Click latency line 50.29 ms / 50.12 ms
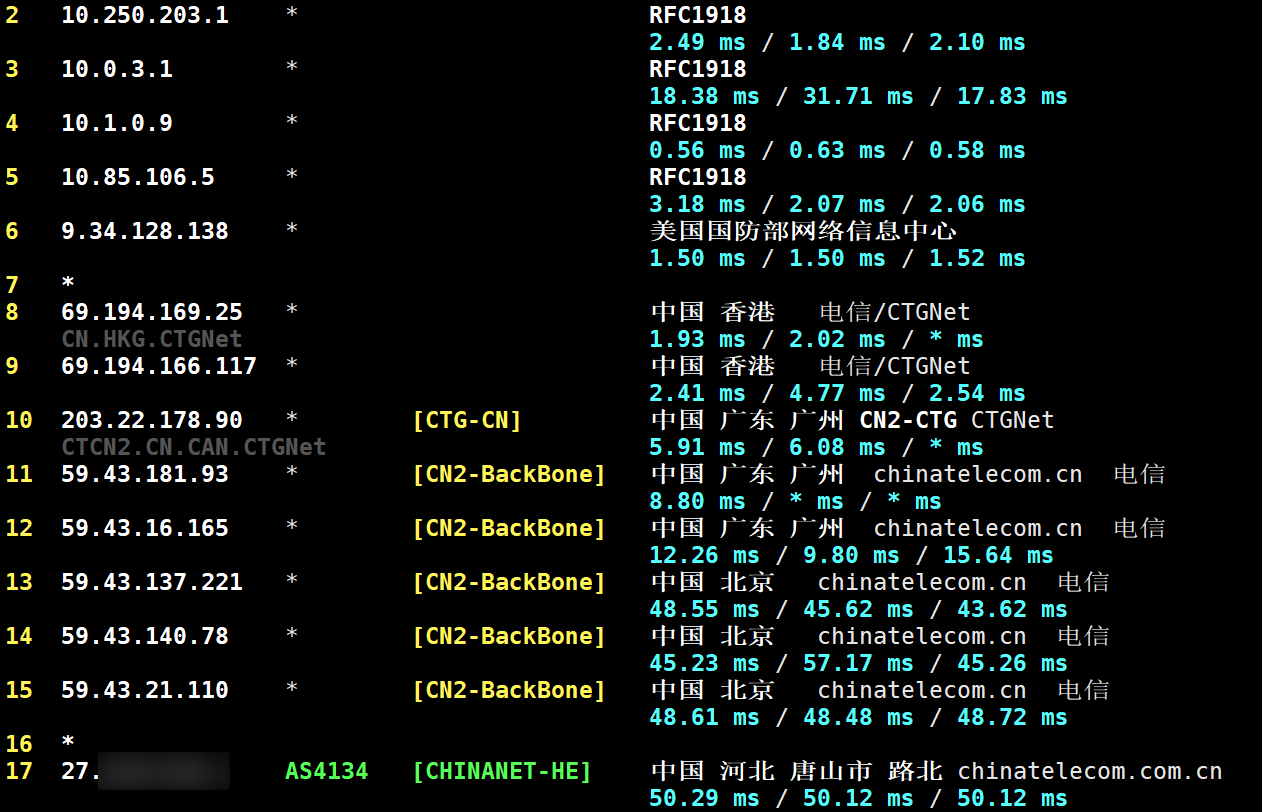Viewport: 1262px width, 812px height. (x=858, y=798)
